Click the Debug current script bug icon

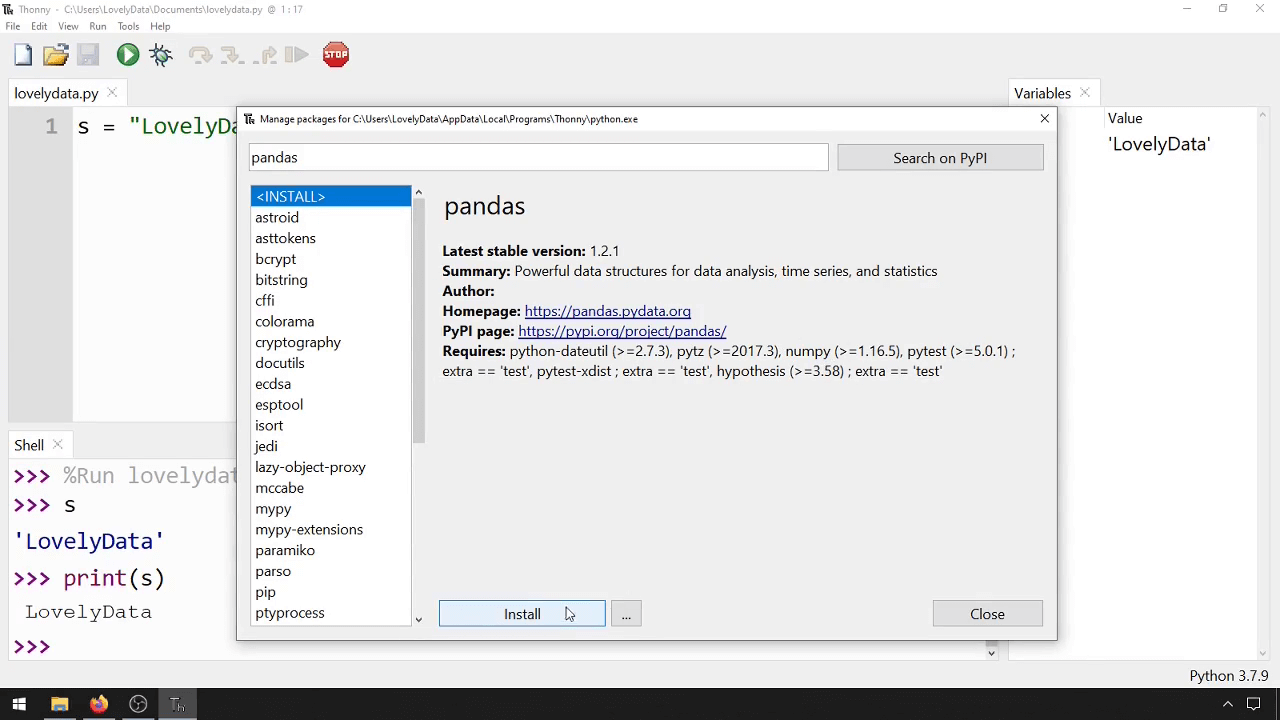pos(161,55)
